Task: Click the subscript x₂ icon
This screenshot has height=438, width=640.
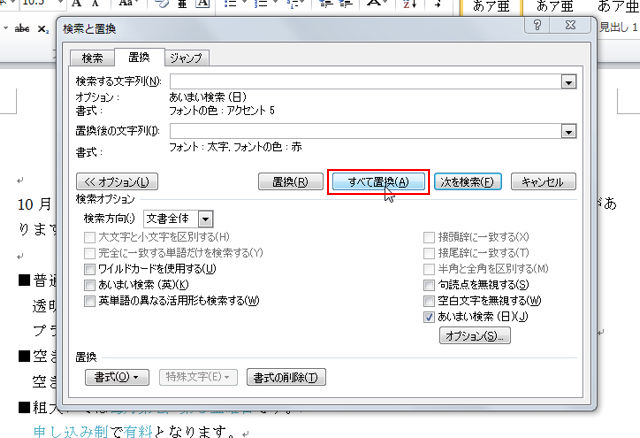Action: tap(43, 29)
